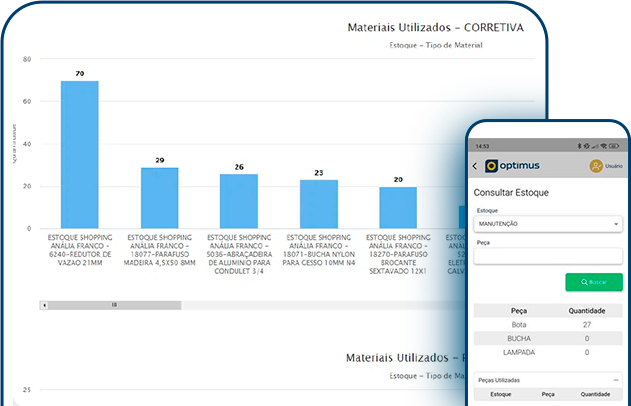Select the bar with value 20
Image resolution: width=631 pixels, height=406 pixels.
pos(398,207)
